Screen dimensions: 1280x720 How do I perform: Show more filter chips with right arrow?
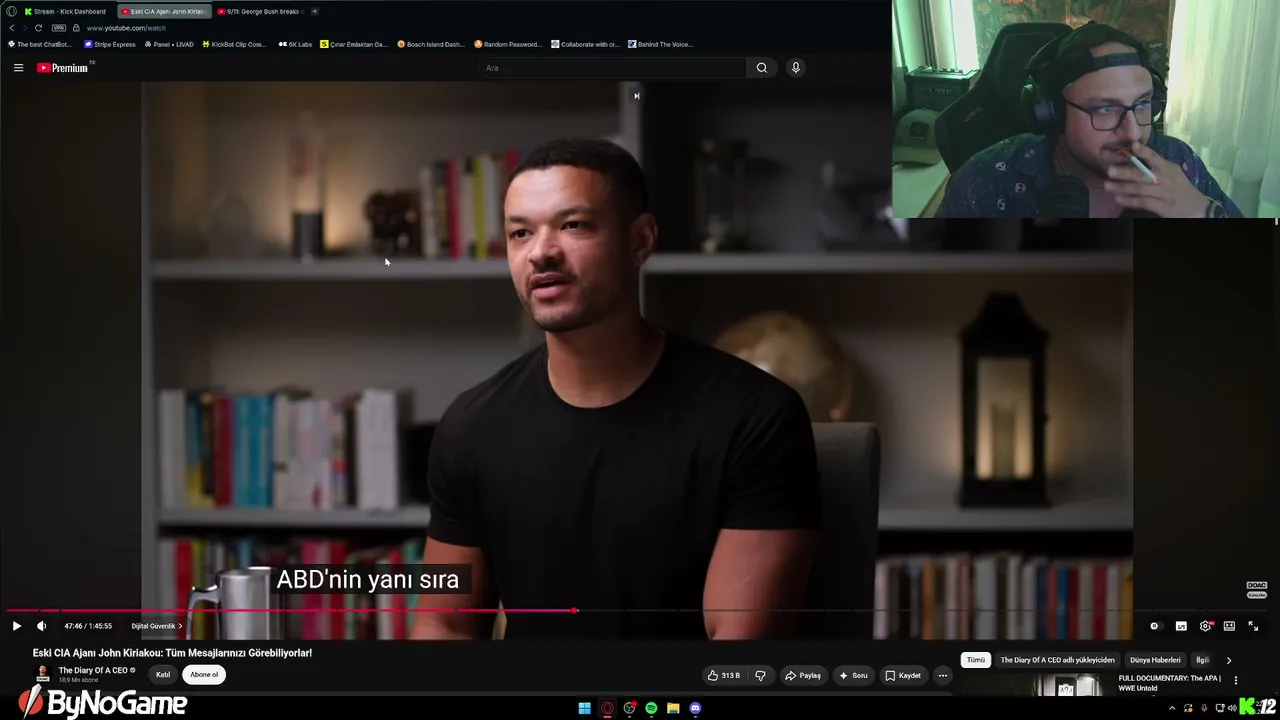coord(1229,660)
